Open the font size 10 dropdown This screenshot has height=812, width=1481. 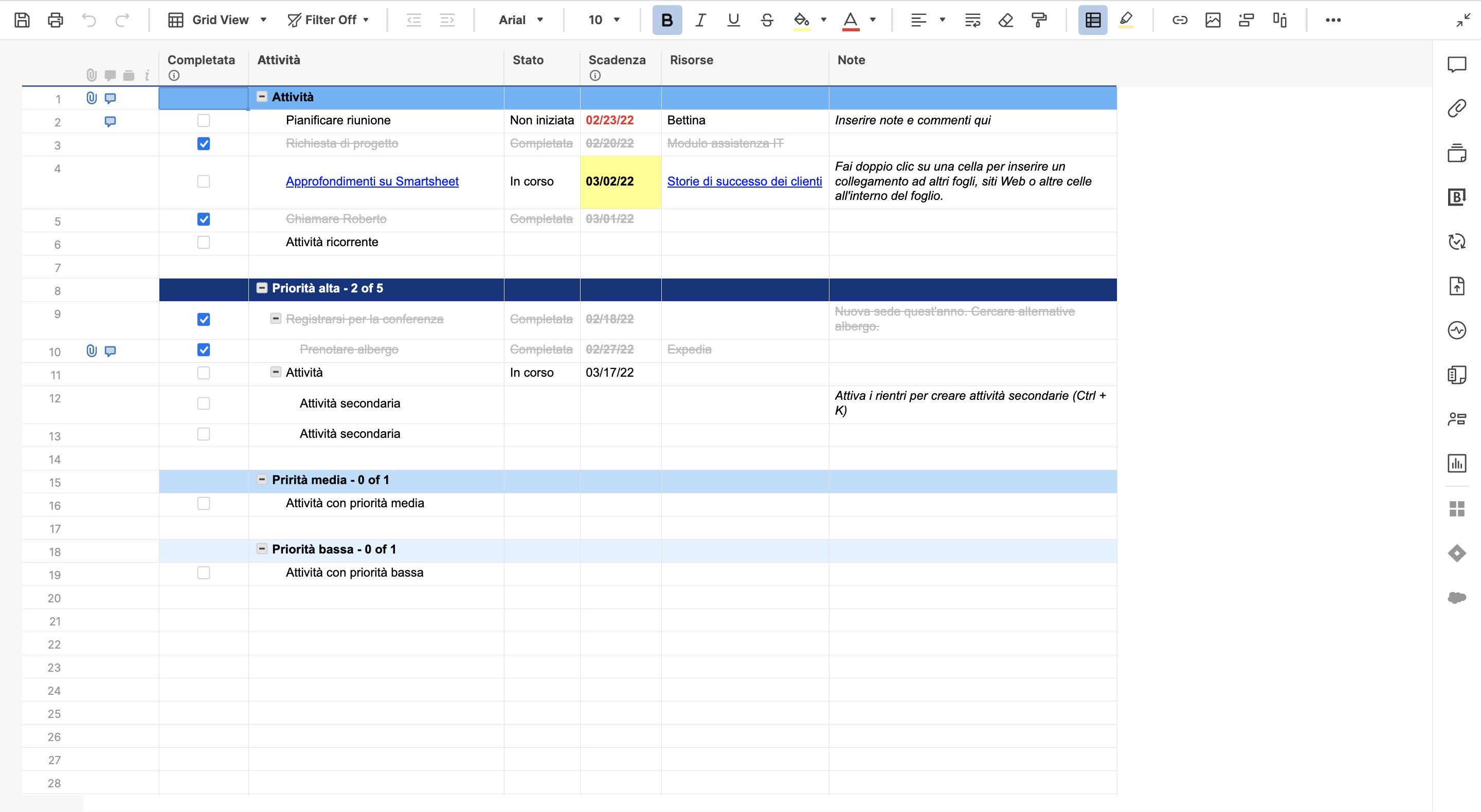point(604,20)
